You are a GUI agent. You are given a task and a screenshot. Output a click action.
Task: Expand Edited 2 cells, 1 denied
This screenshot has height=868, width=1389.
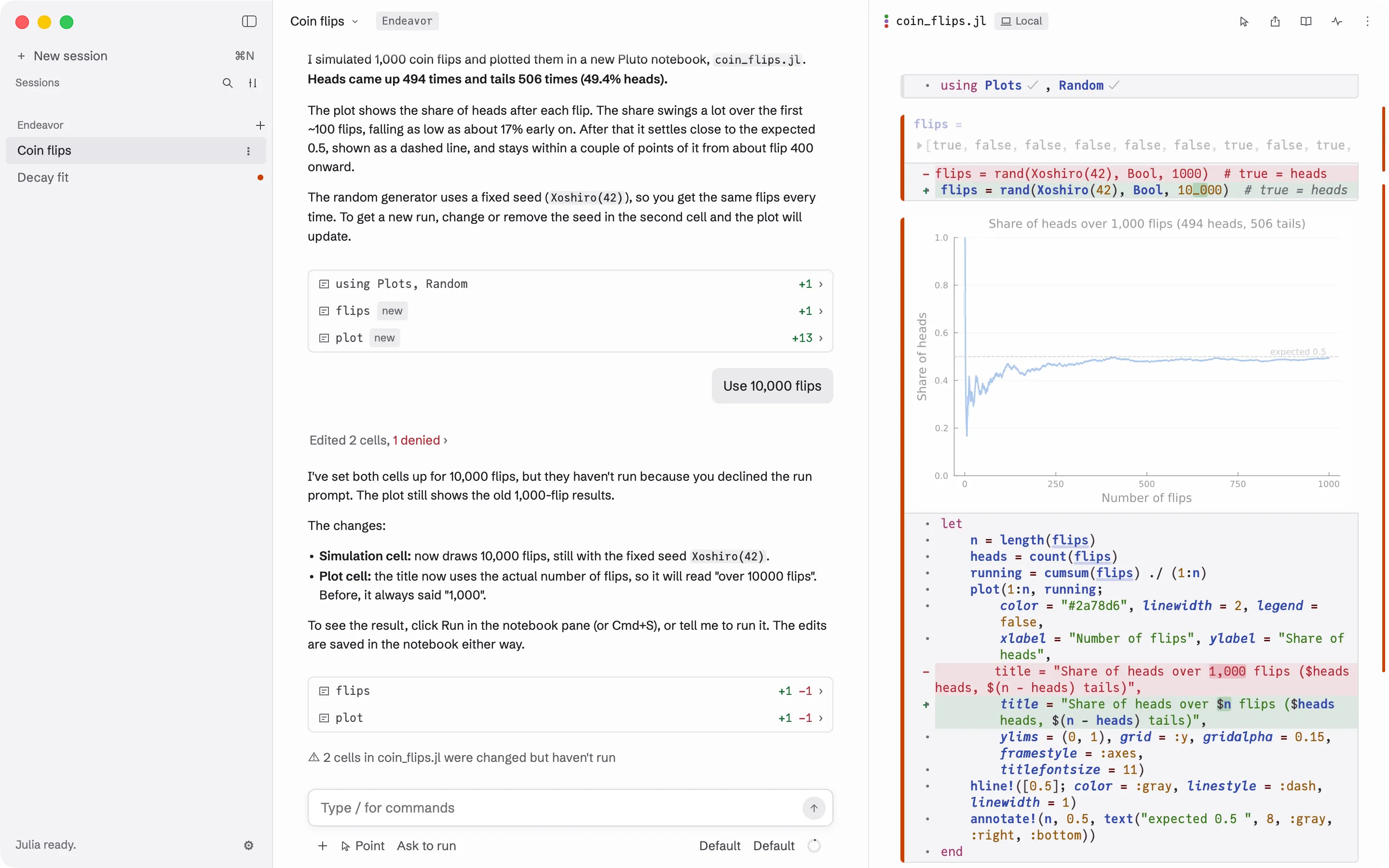pos(378,440)
